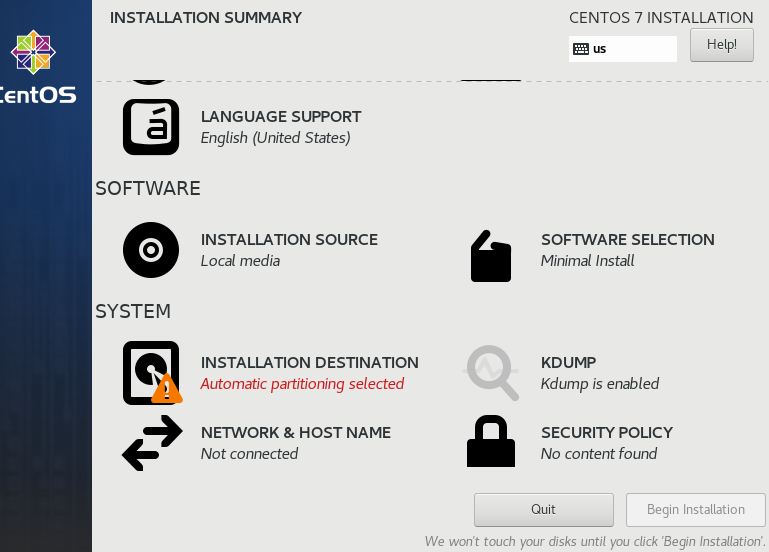Click the Security Policy padlock icon

pyautogui.click(x=491, y=441)
